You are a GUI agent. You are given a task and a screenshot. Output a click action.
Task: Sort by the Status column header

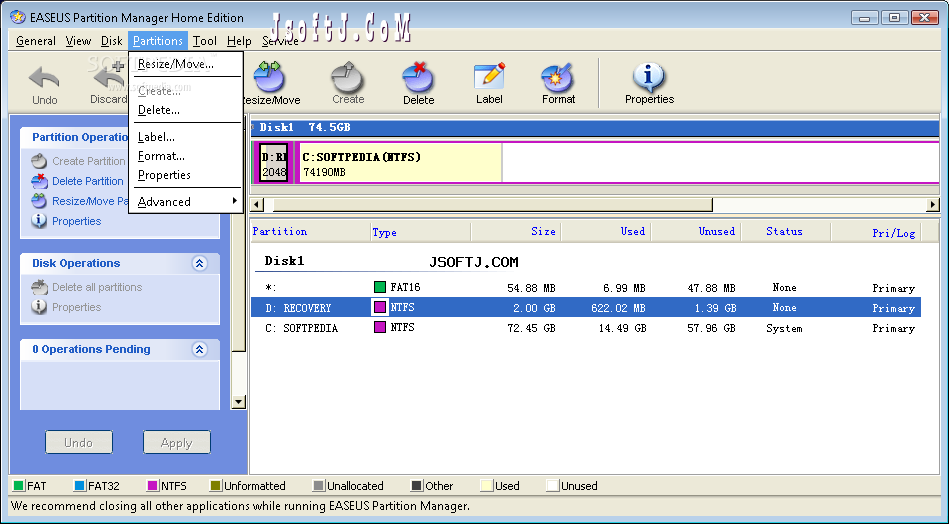[786, 231]
